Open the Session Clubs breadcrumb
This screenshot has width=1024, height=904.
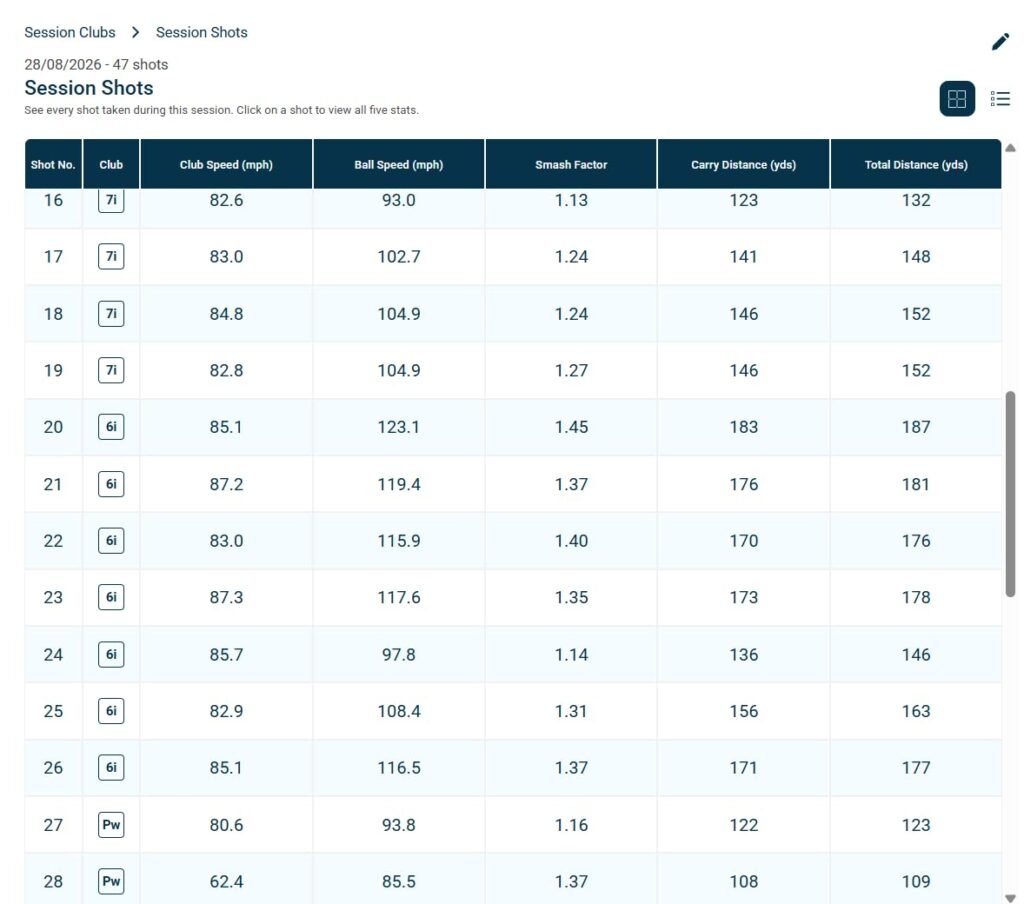coord(70,32)
